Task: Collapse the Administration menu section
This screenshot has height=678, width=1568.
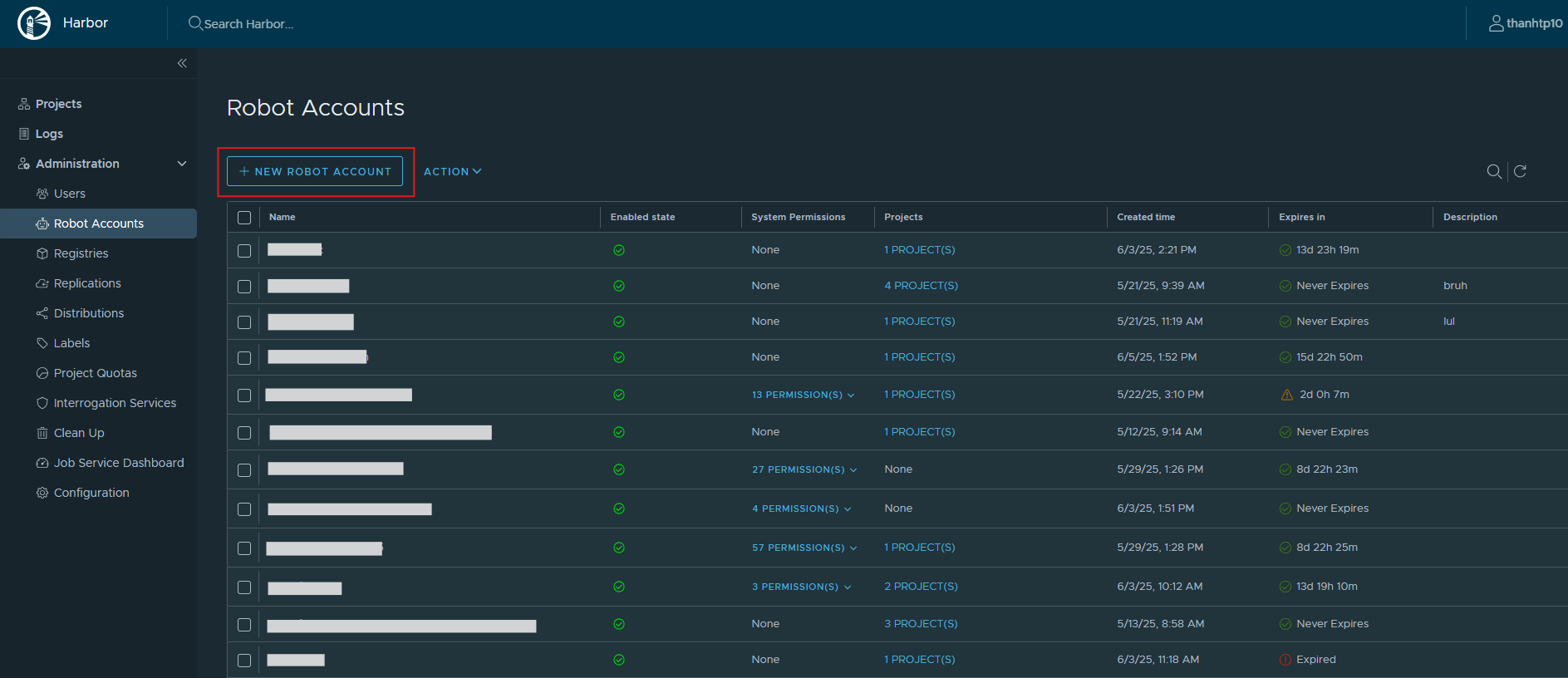Action: click(x=182, y=164)
